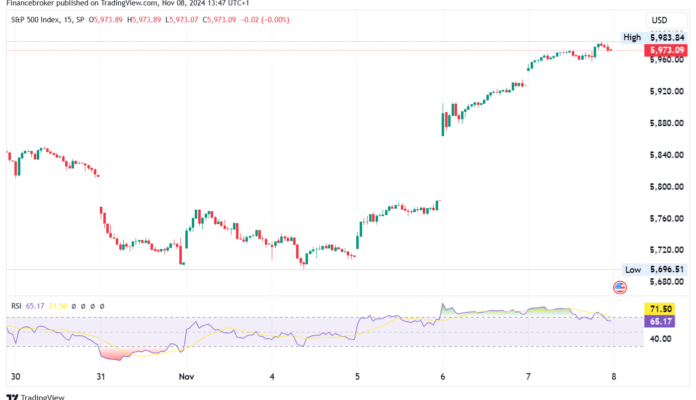The height and width of the screenshot is (400, 696).
Task: Click the purple 65.17 RSI scale tag
Action: point(660,321)
